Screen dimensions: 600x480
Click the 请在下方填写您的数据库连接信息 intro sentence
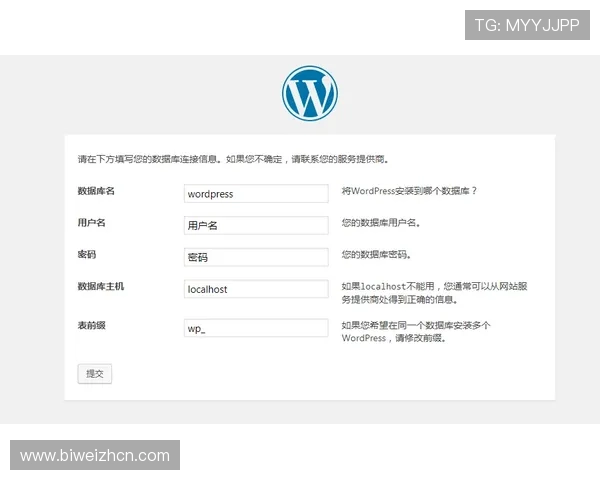(x=233, y=159)
